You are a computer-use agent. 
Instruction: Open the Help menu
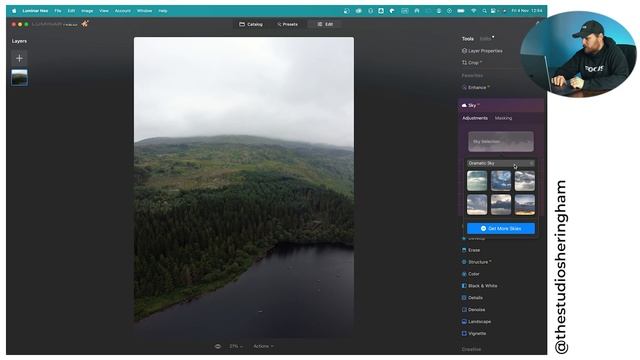(163, 11)
